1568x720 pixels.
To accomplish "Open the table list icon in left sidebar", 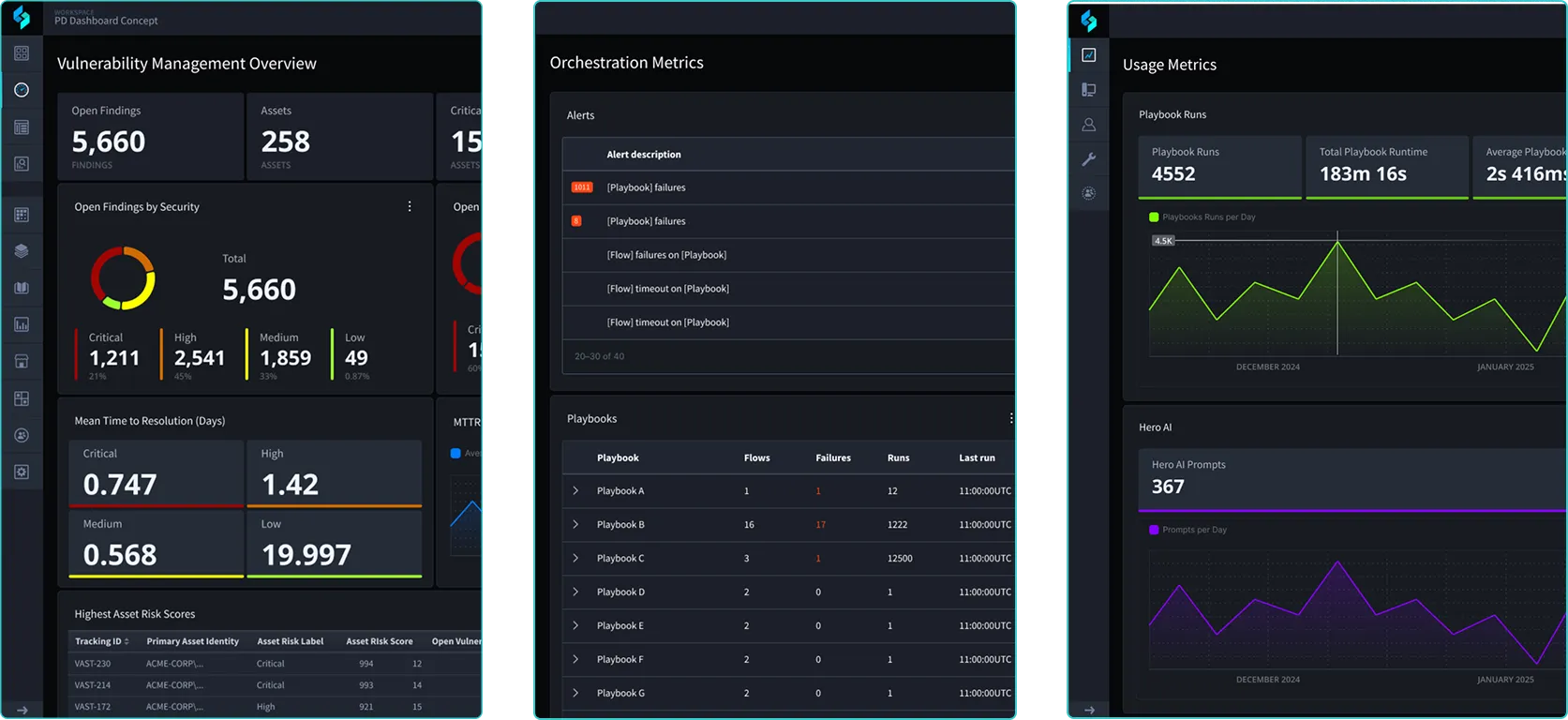I will pyautogui.click(x=22, y=127).
